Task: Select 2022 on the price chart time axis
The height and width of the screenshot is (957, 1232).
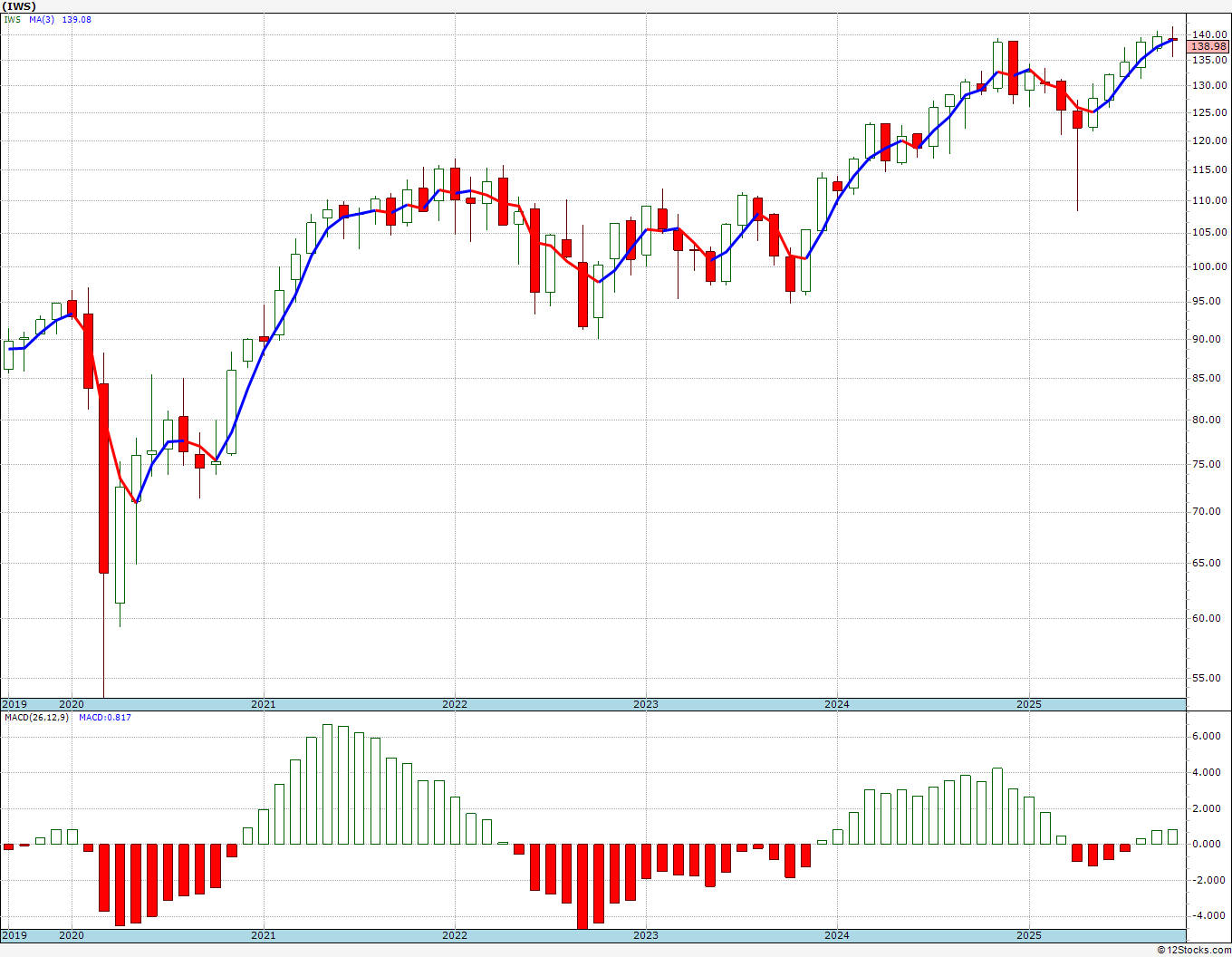Action: 455,704
